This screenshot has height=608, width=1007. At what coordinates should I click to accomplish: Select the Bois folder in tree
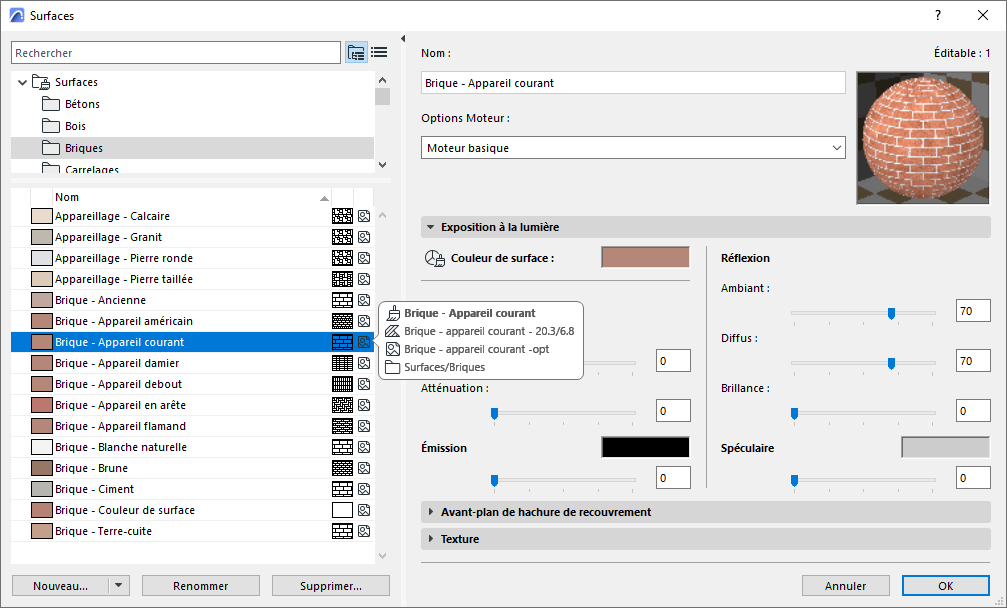[76, 126]
